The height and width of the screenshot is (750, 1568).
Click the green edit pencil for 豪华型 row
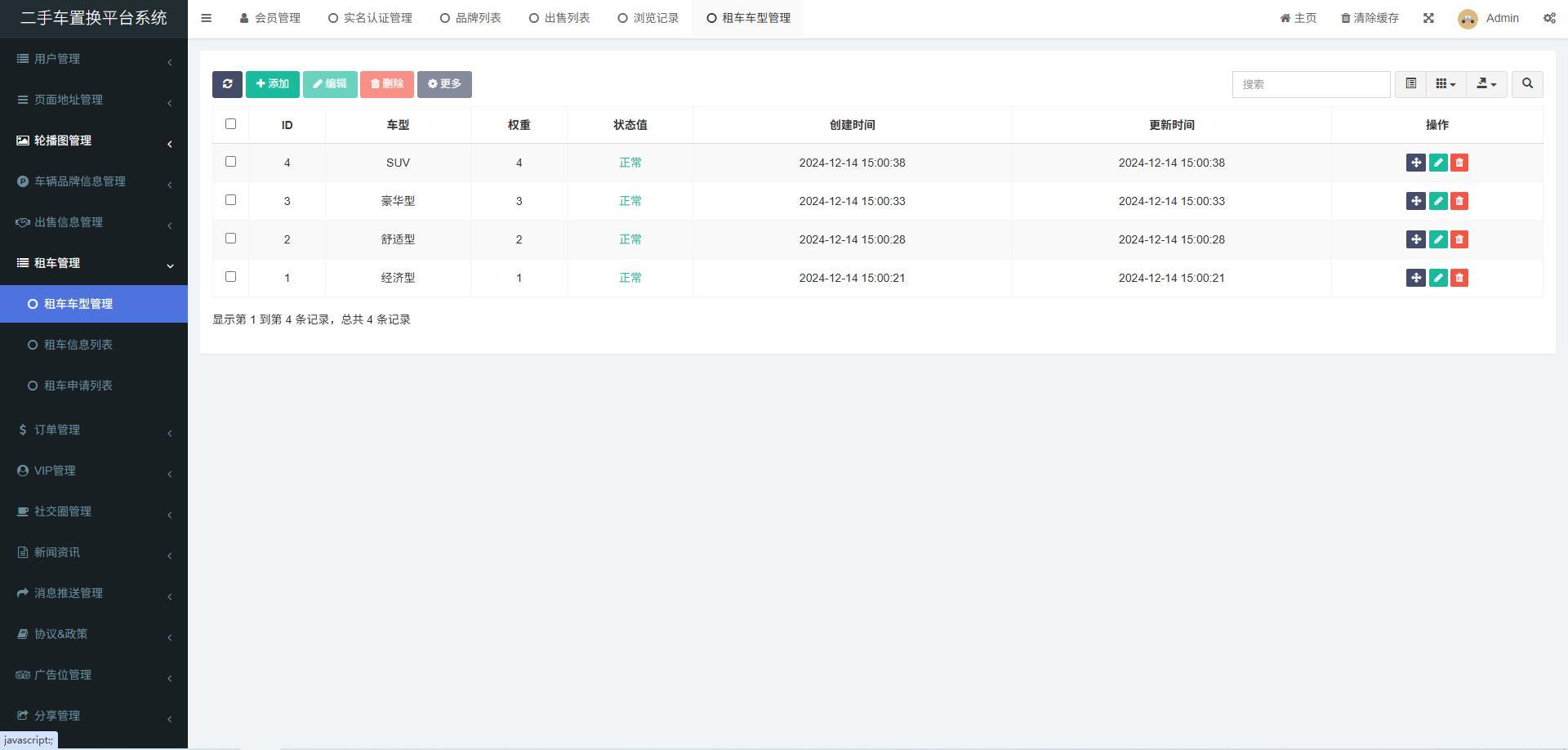point(1438,201)
